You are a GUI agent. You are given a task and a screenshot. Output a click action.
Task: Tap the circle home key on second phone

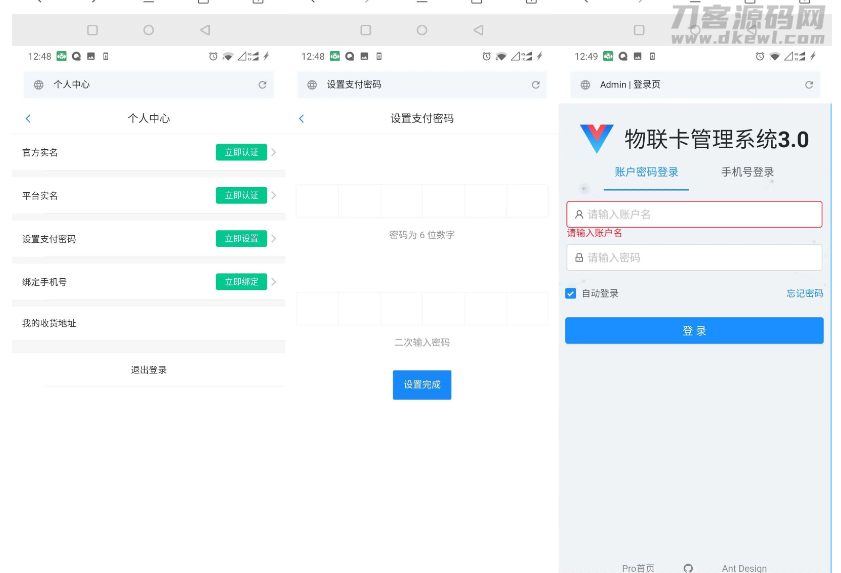tap(422, 30)
